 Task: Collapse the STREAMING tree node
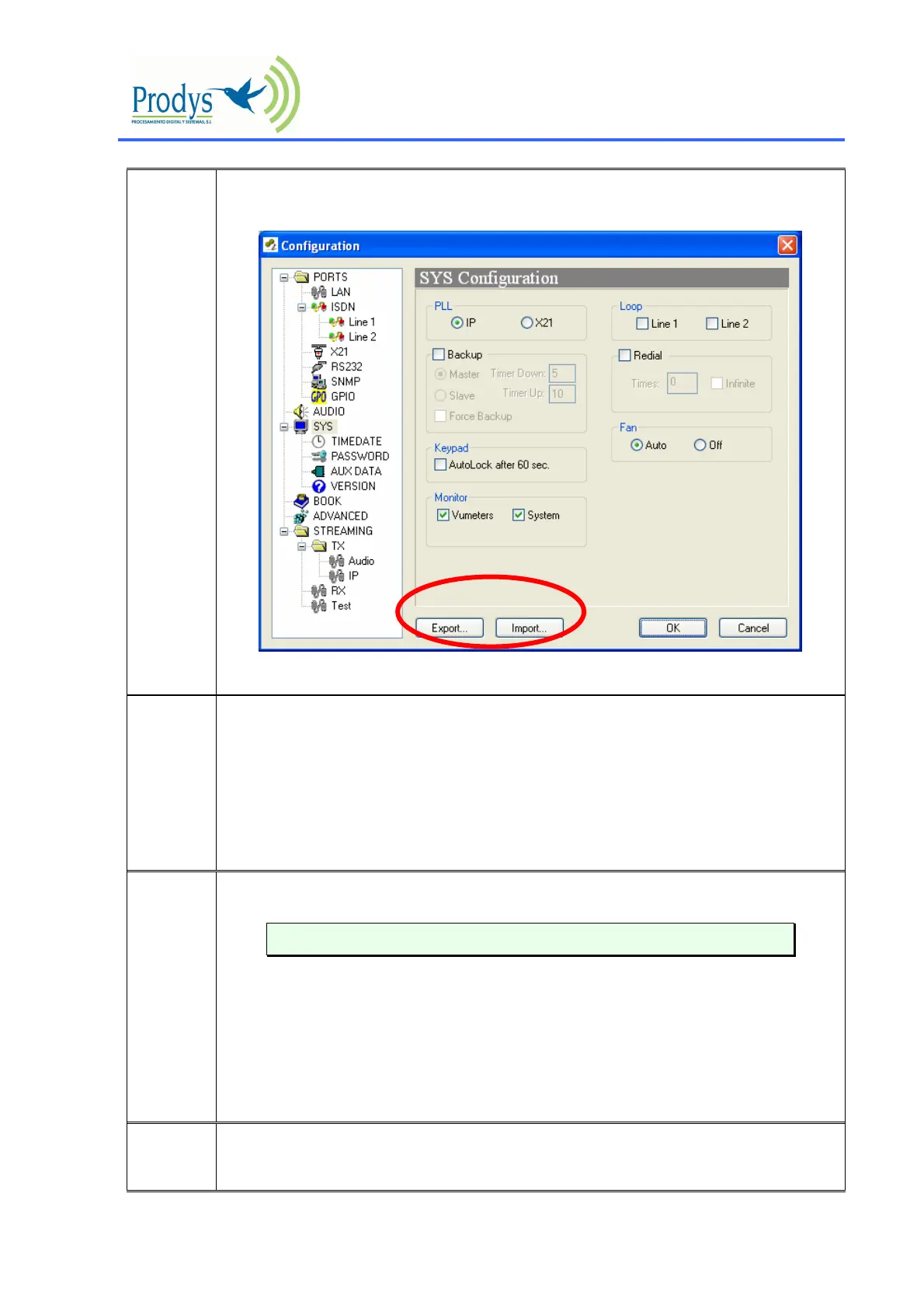coord(284,532)
